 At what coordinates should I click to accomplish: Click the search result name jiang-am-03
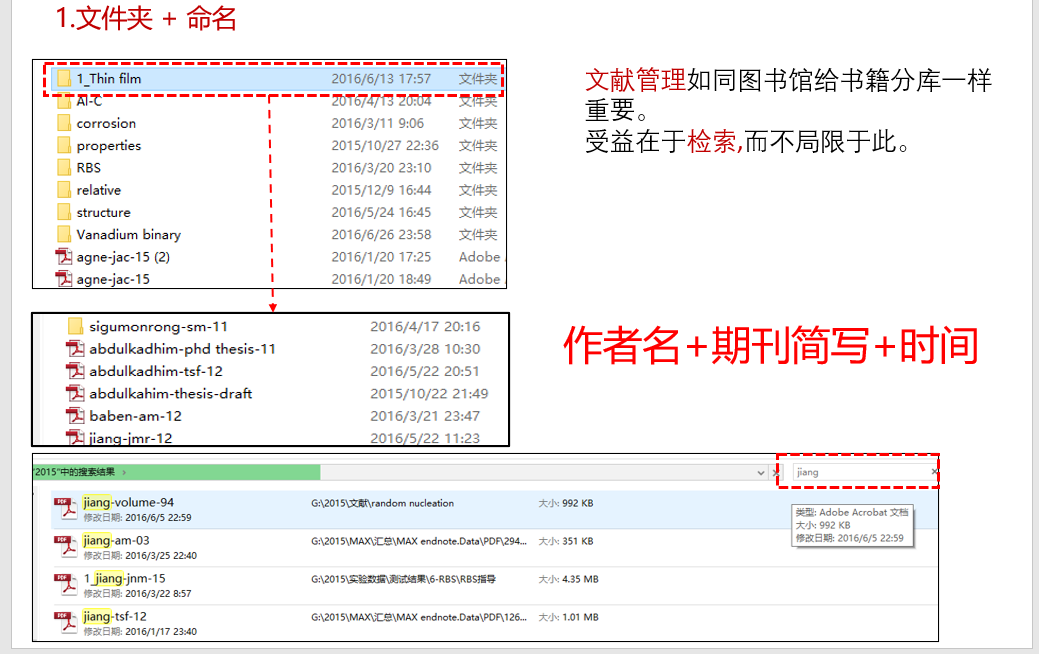(116, 540)
